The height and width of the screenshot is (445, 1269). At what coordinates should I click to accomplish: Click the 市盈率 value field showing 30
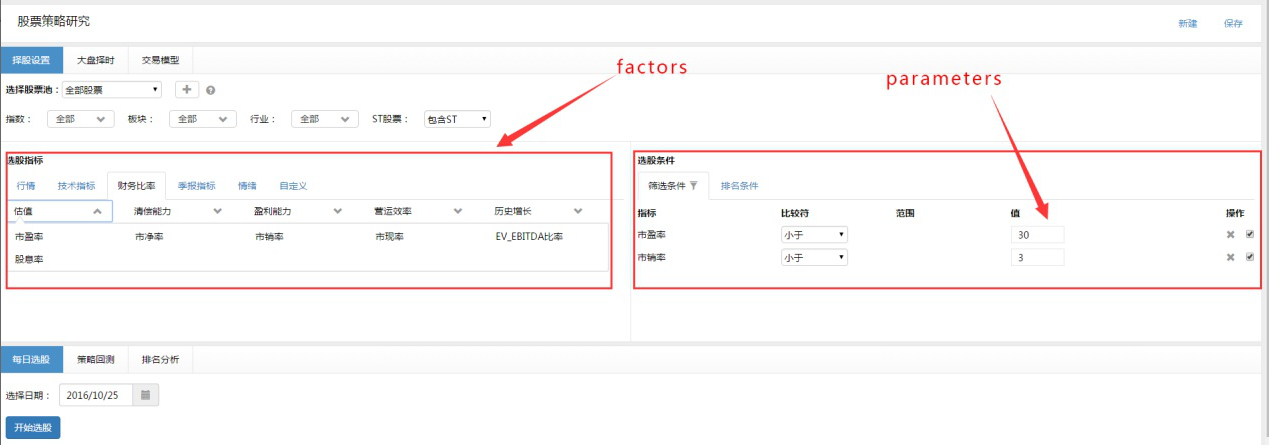(1037, 234)
